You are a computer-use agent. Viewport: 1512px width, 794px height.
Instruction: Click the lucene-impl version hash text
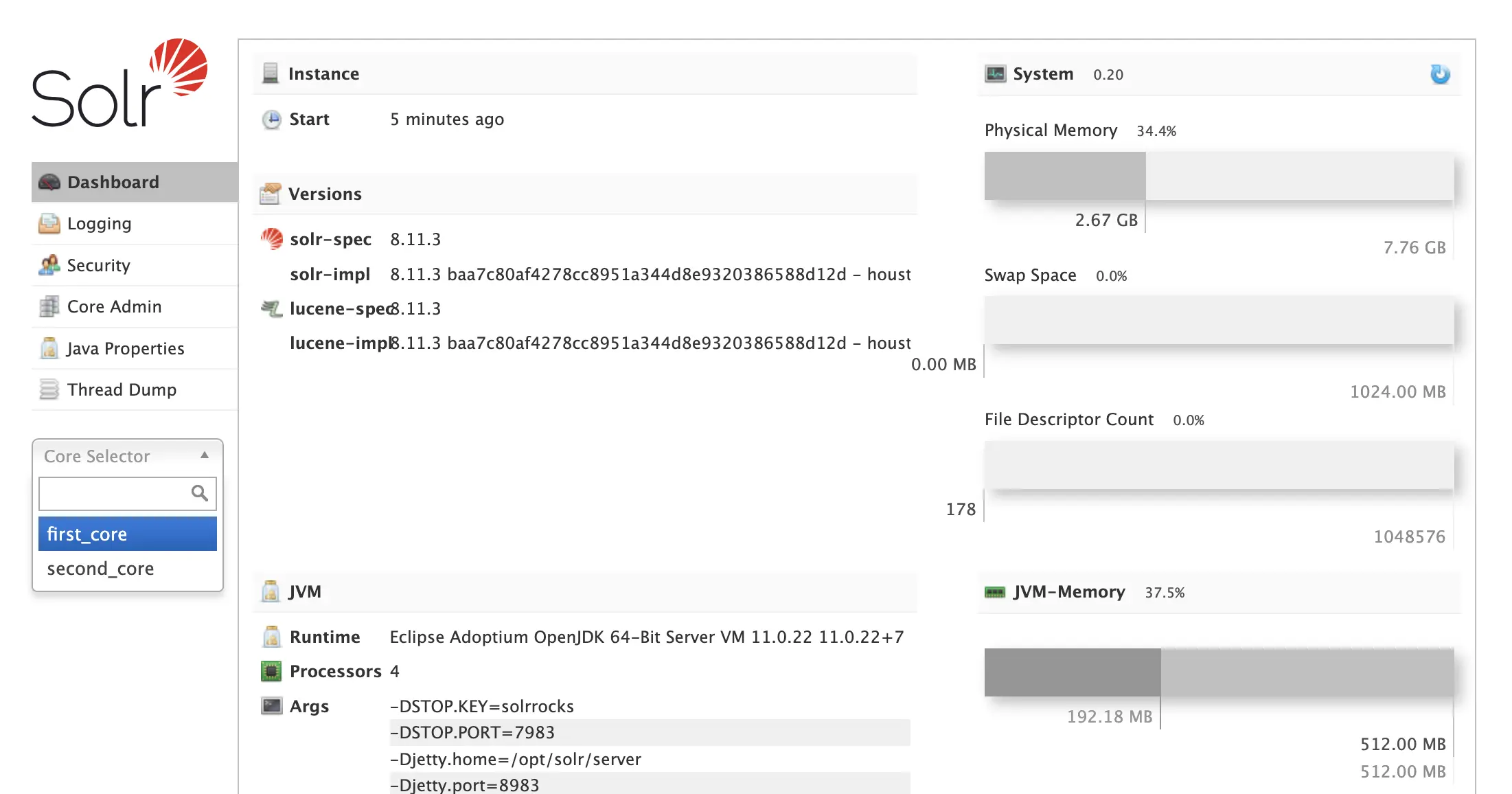point(650,343)
